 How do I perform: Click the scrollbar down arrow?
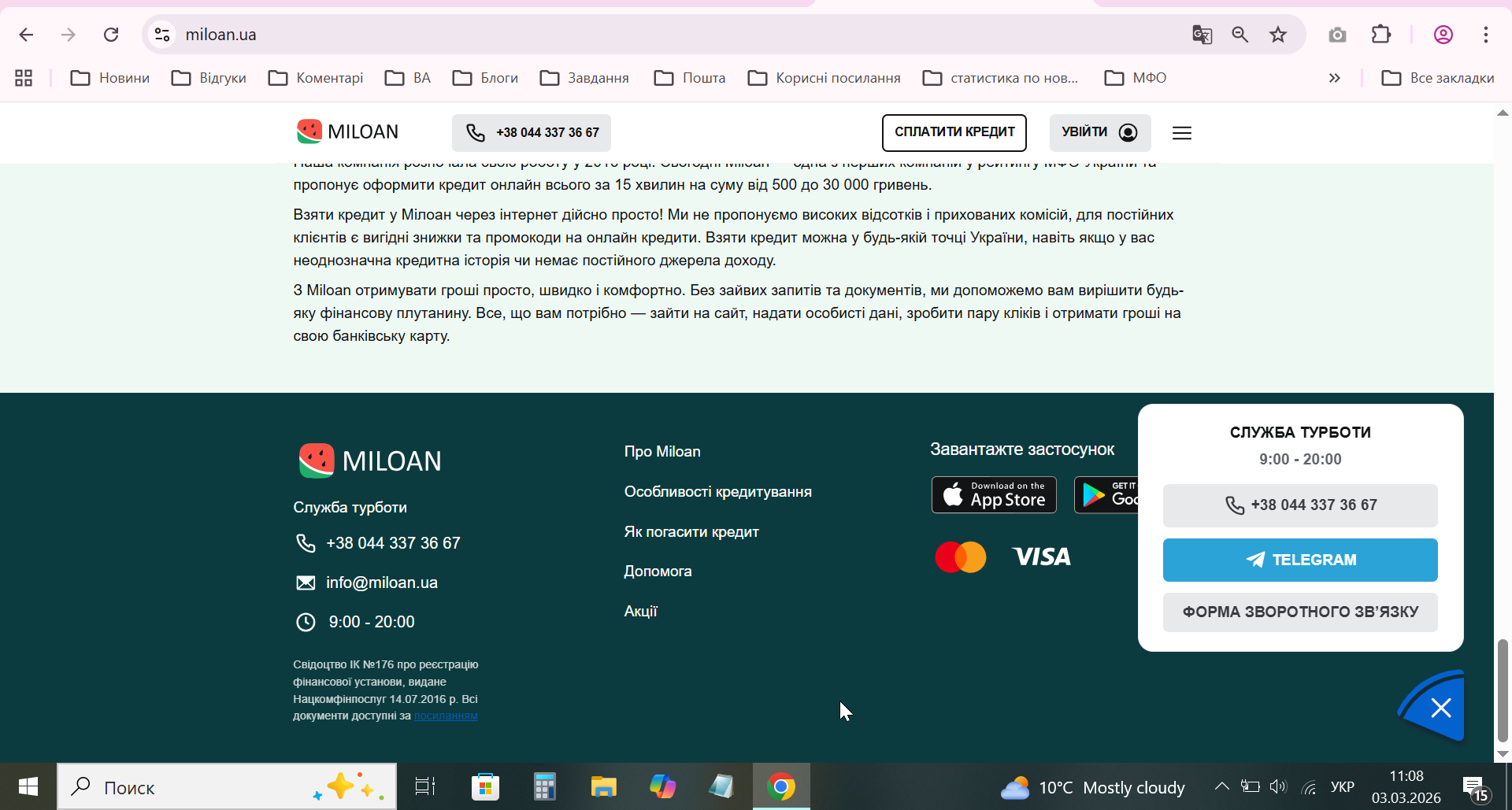[1503, 753]
